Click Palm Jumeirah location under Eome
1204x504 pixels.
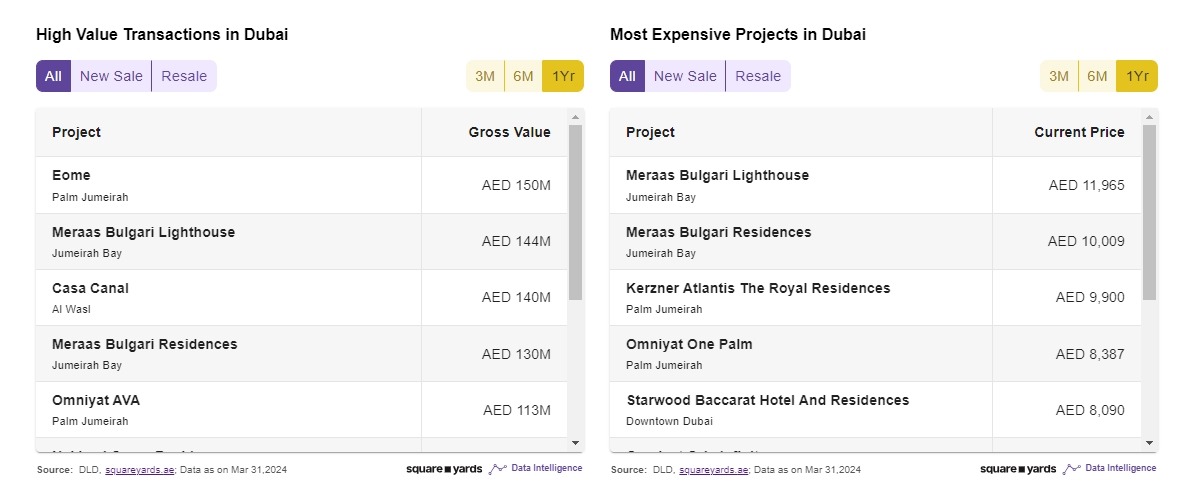90,197
